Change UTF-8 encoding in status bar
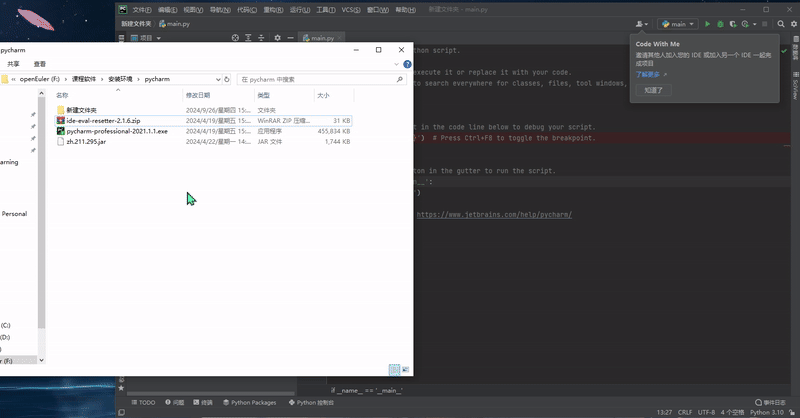The image size is (800, 418). [706, 412]
